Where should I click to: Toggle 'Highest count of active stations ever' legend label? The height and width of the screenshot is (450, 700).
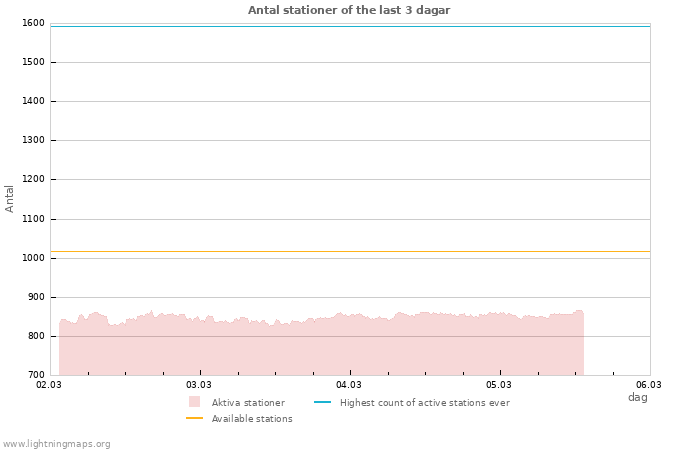click(424, 403)
